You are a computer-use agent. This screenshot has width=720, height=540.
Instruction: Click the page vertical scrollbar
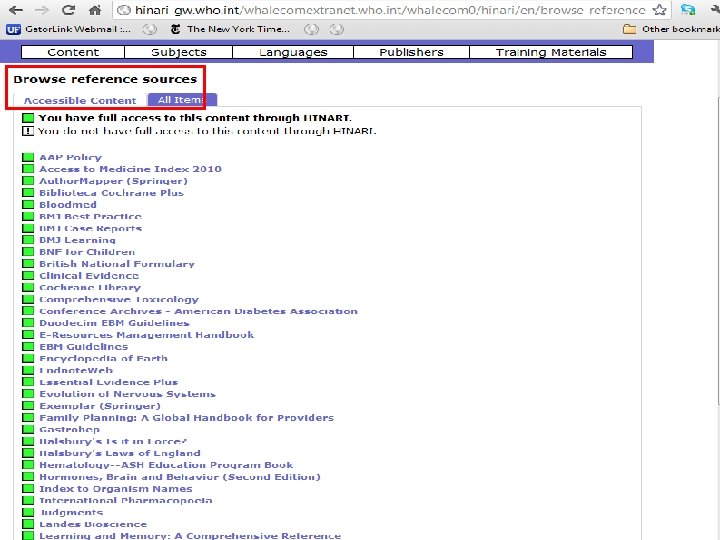point(718,253)
